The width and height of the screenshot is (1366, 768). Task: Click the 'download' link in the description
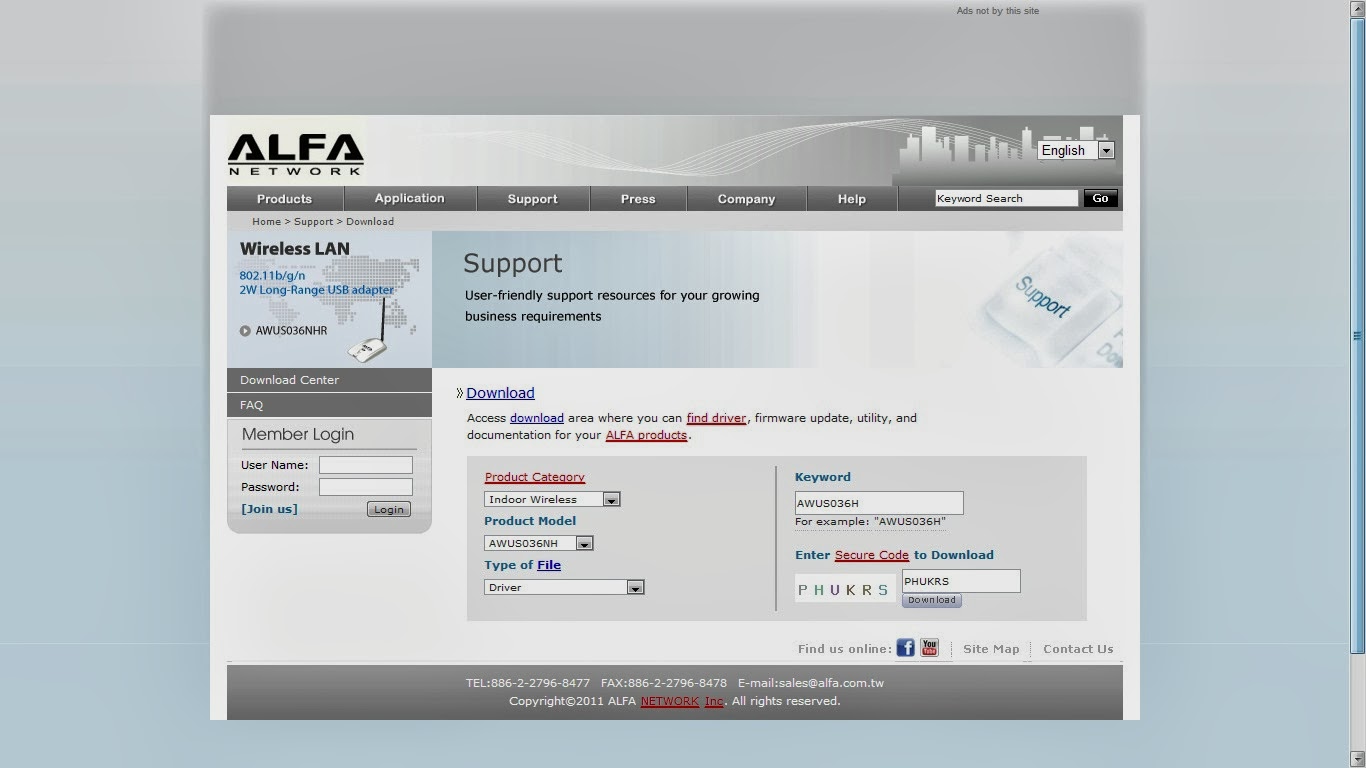[x=537, y=418]
